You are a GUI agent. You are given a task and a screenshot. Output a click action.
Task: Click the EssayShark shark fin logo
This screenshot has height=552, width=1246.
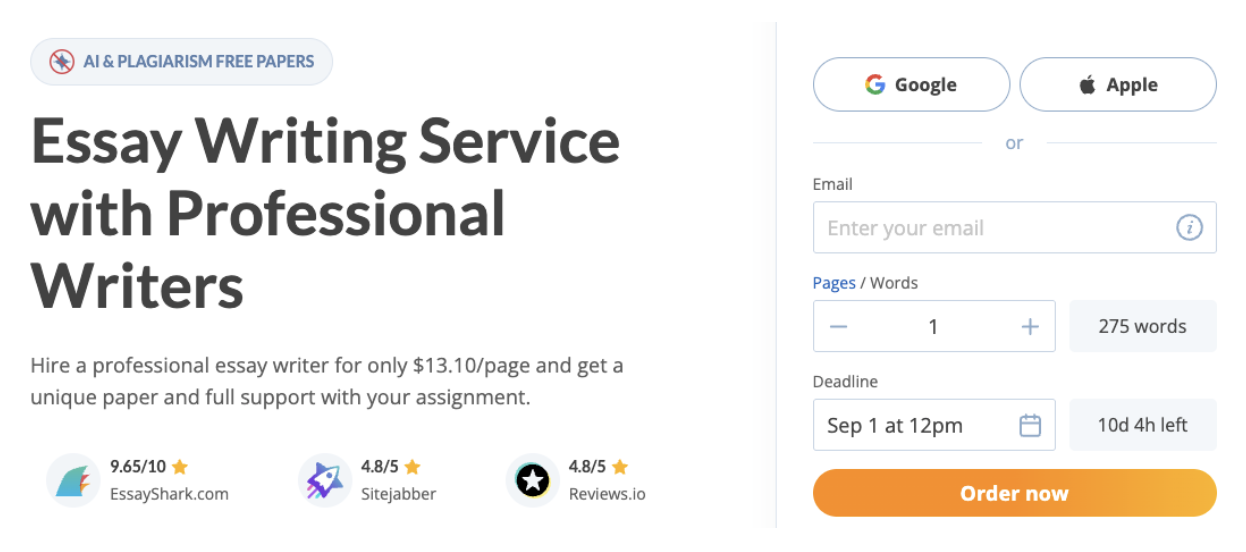(x=73, y=481)
